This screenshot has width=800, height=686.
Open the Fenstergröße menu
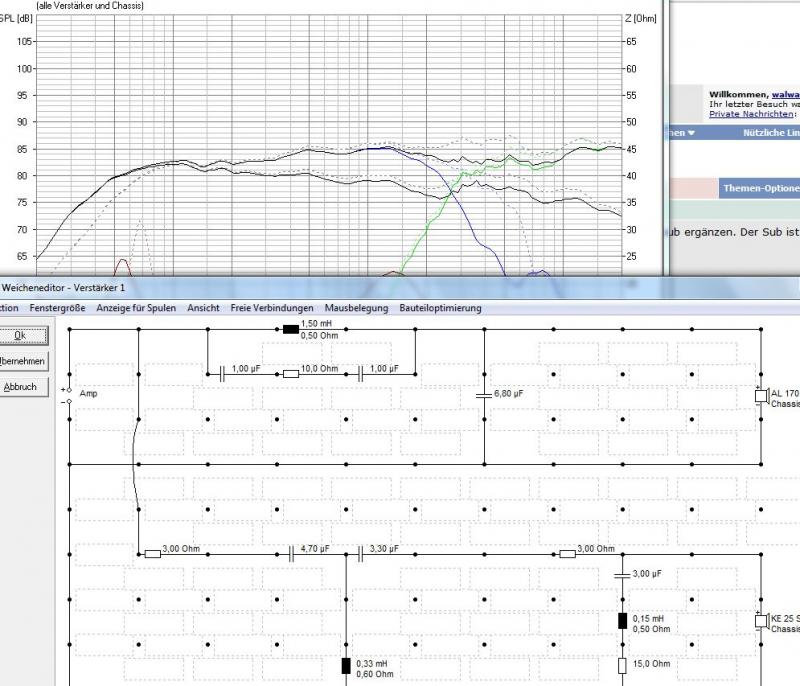[57, 308]
